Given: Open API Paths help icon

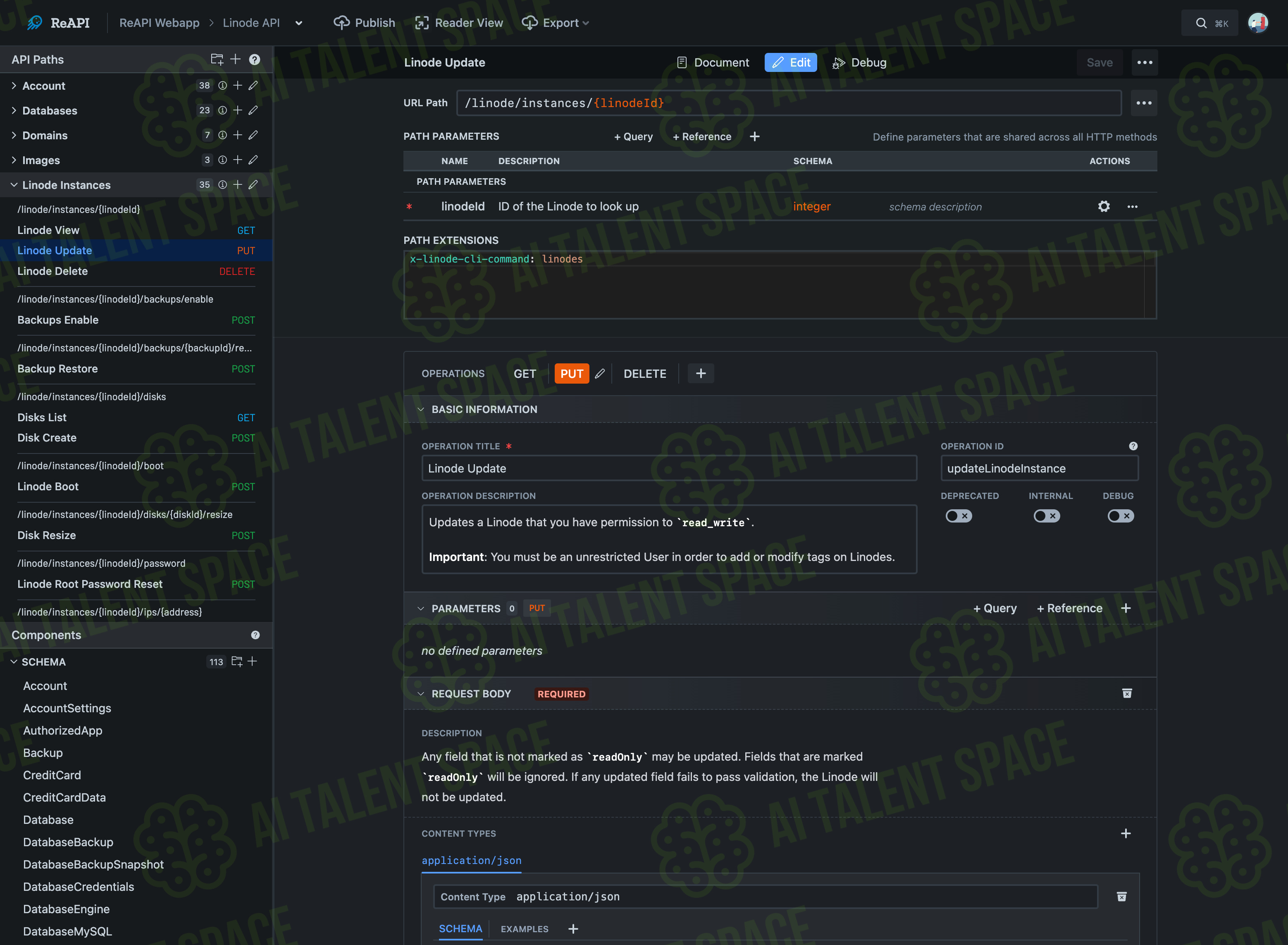Looking at the screenshot, I should click(x=255, y=60).
